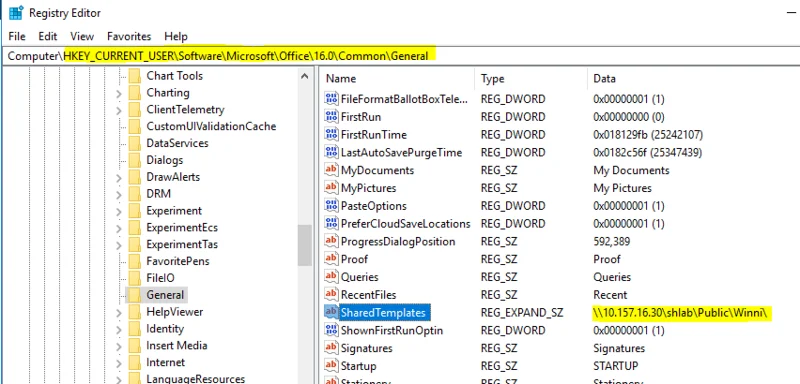This screenshot has height=384, width=800.
Task: Click the ShownFirstRunOptin DWORD icon
Action: coord(331,330)
